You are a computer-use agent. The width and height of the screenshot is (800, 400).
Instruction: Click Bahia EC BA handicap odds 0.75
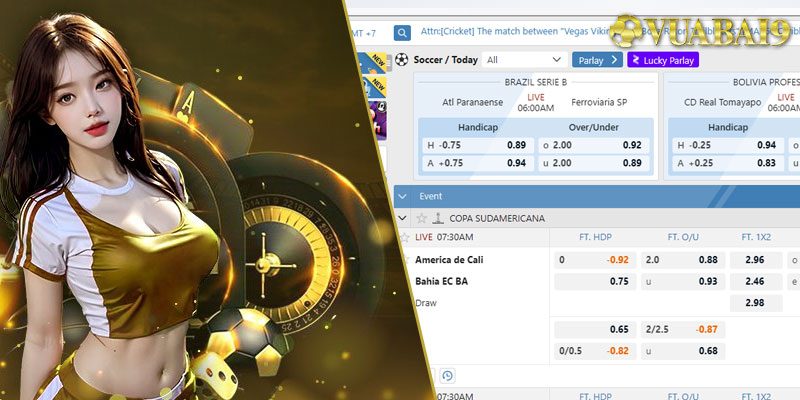595,281
